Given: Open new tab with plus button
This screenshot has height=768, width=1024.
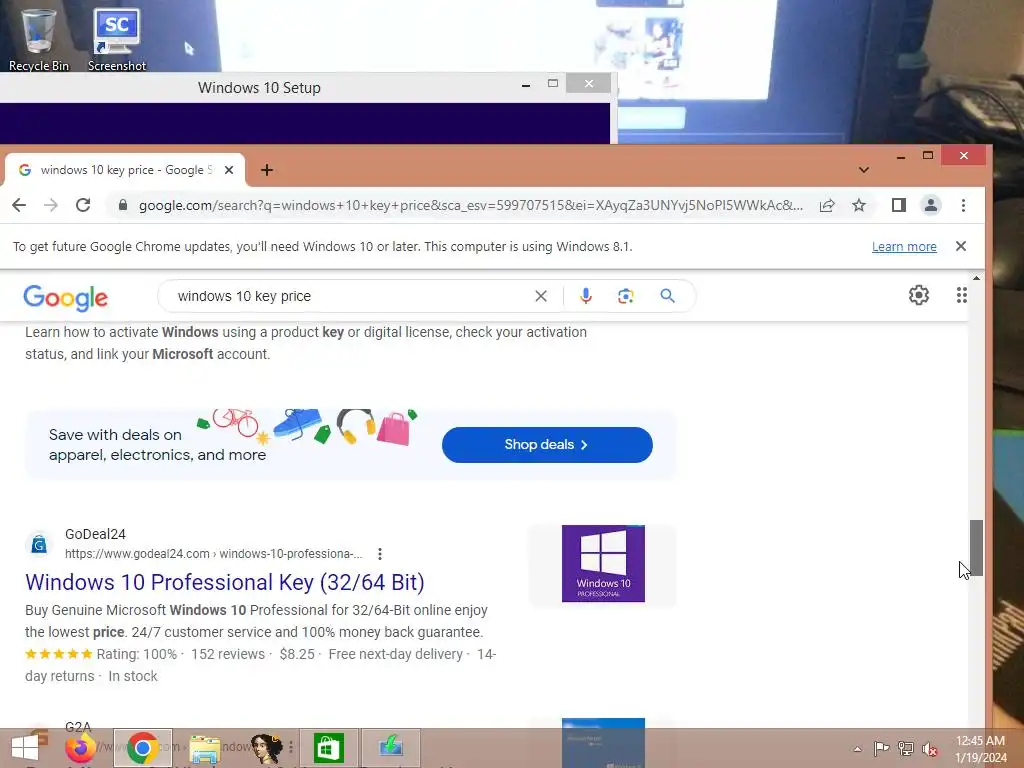Looking at the screenshot, I should (266, 170).
